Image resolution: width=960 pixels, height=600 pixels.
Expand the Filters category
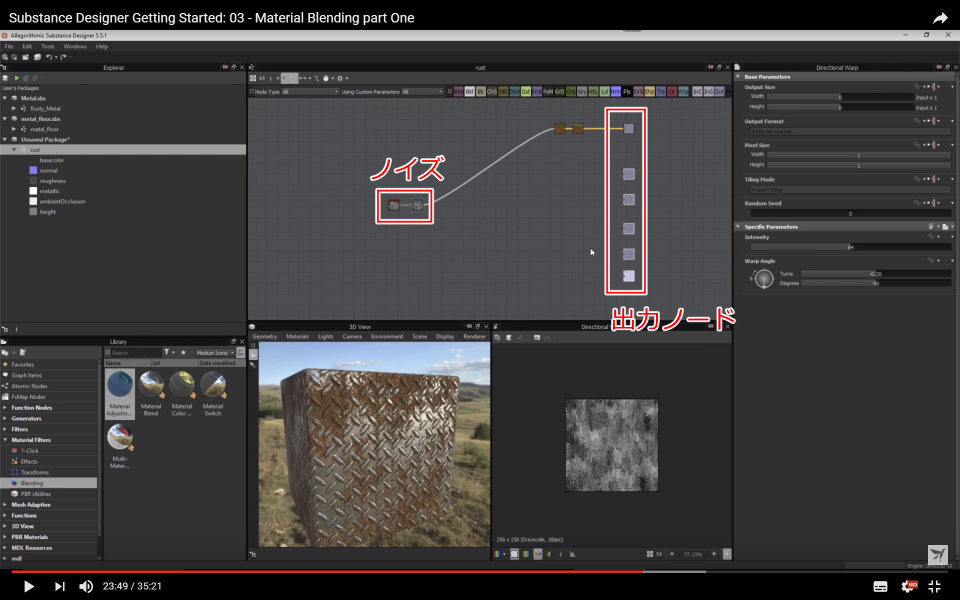[5, 429]
